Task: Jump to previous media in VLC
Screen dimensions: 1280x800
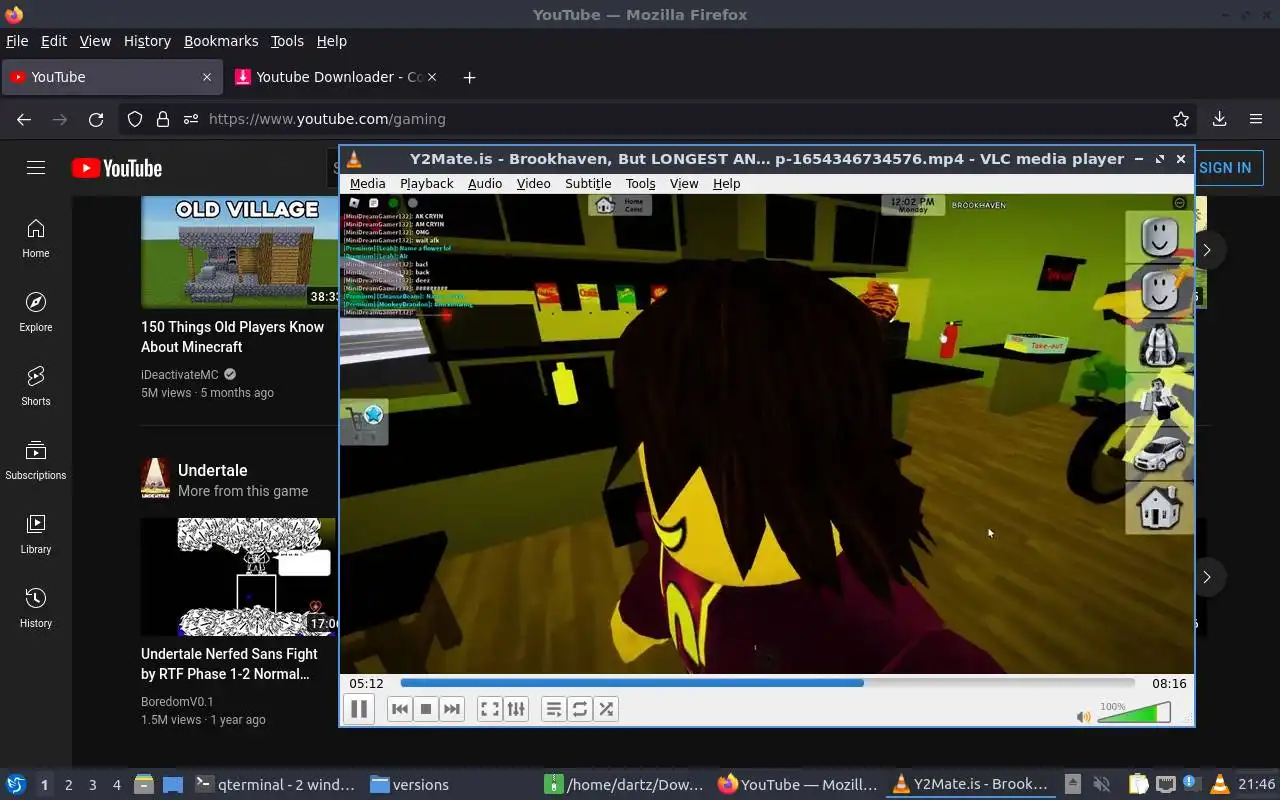Action: point(400,709)
